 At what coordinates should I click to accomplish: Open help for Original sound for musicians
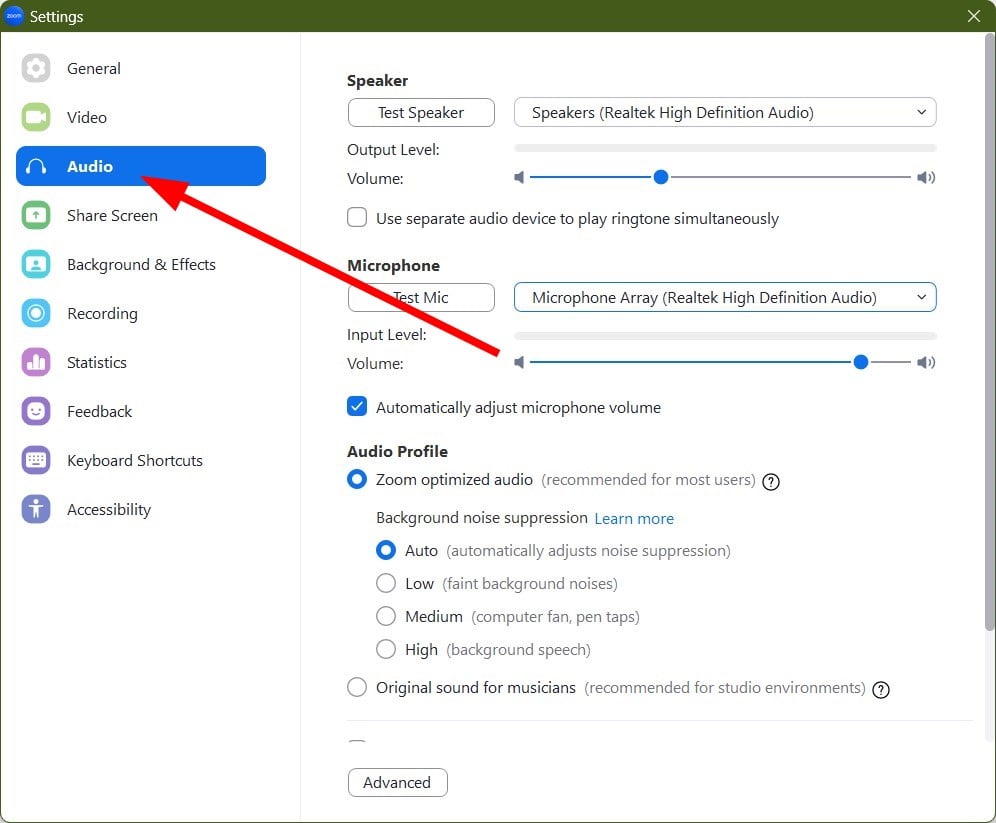pos(880,689)
